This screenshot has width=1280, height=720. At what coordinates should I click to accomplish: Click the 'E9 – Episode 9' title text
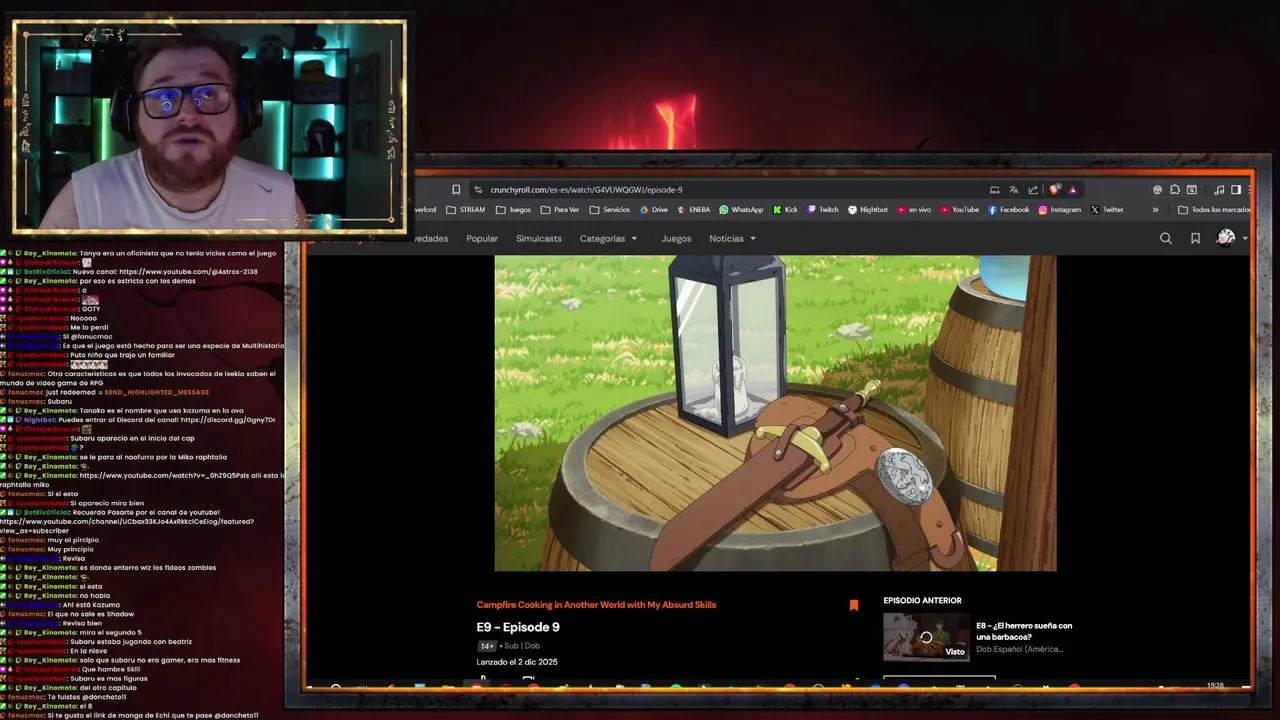[x=518, y=627]
